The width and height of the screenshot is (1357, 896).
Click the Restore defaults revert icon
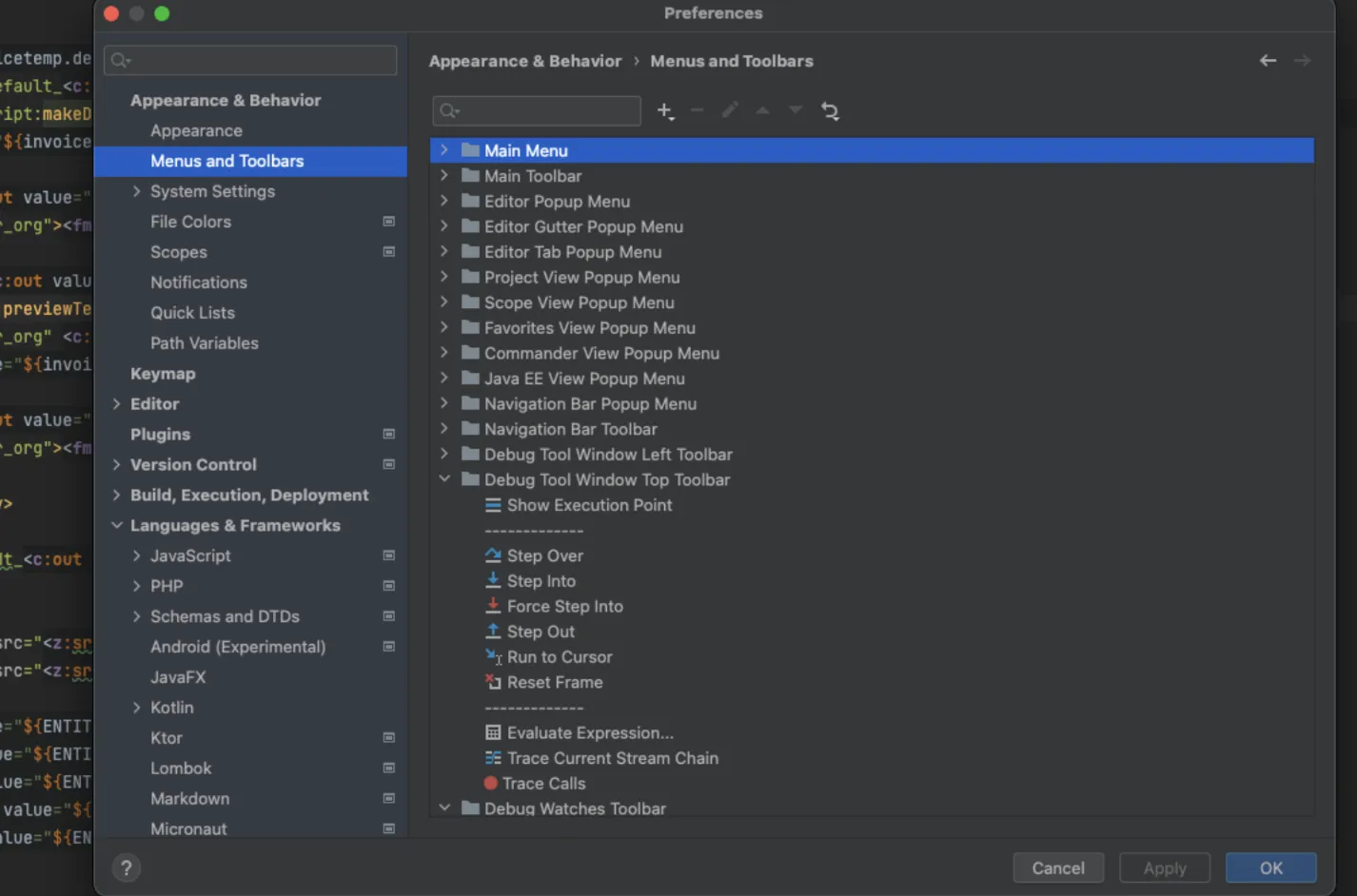pyautogui.click(x=830, y=111)
